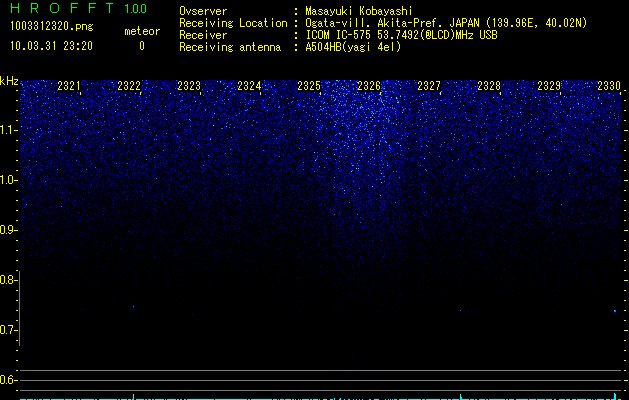The width and height of the screenshot is (629, 400).
Task: Click the 0.9 kHz axis label
Action: pyautogui.click(x=7, y=230)
